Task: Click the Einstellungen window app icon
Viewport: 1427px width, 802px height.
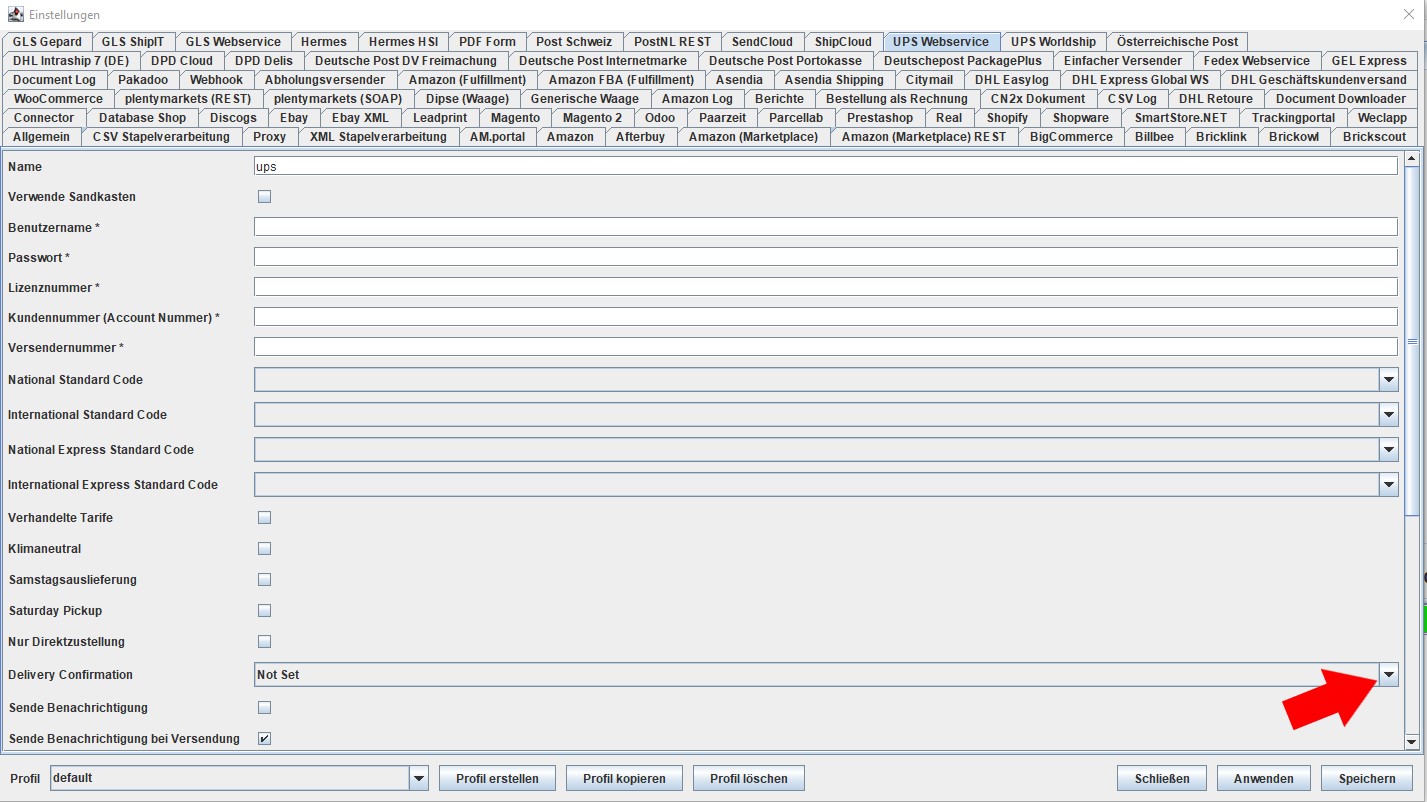Action: 14,14
